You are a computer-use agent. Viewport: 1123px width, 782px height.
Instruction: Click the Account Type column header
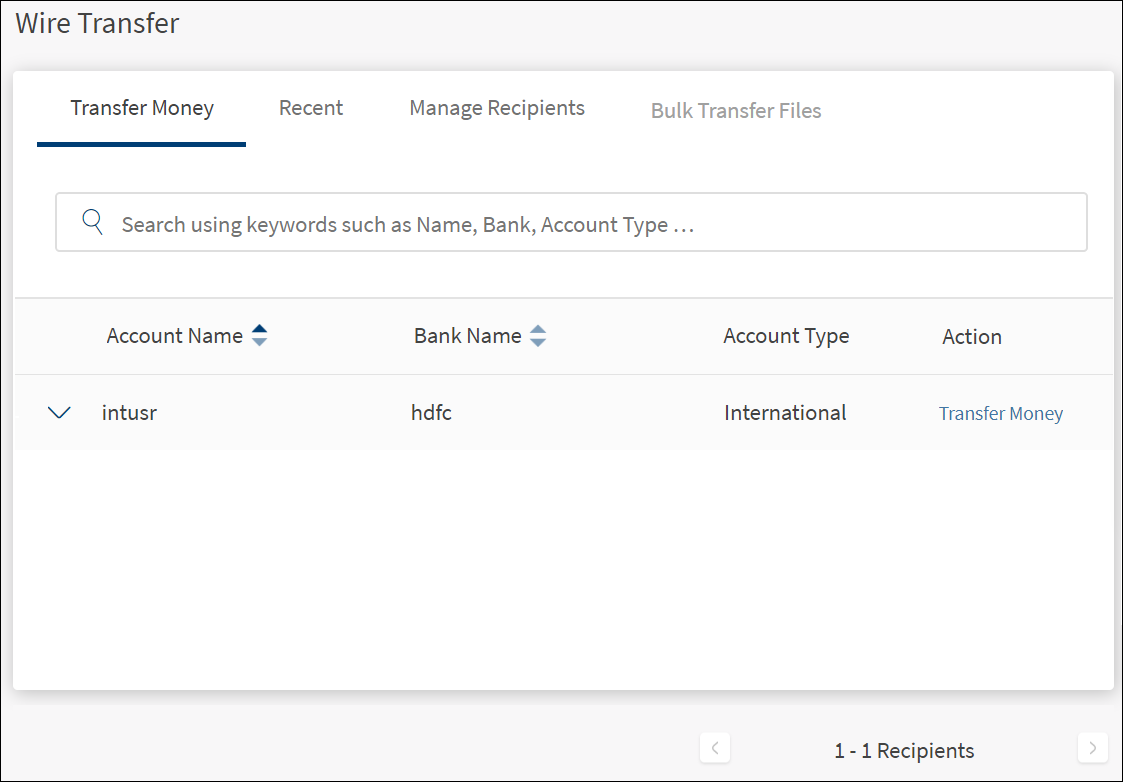pos(786,336)
